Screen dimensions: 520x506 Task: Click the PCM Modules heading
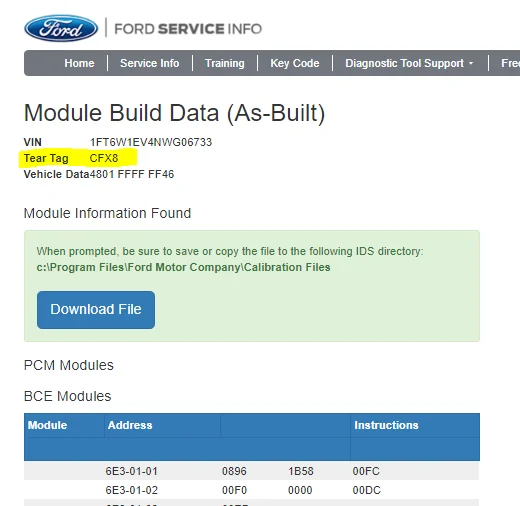point(69,365)
